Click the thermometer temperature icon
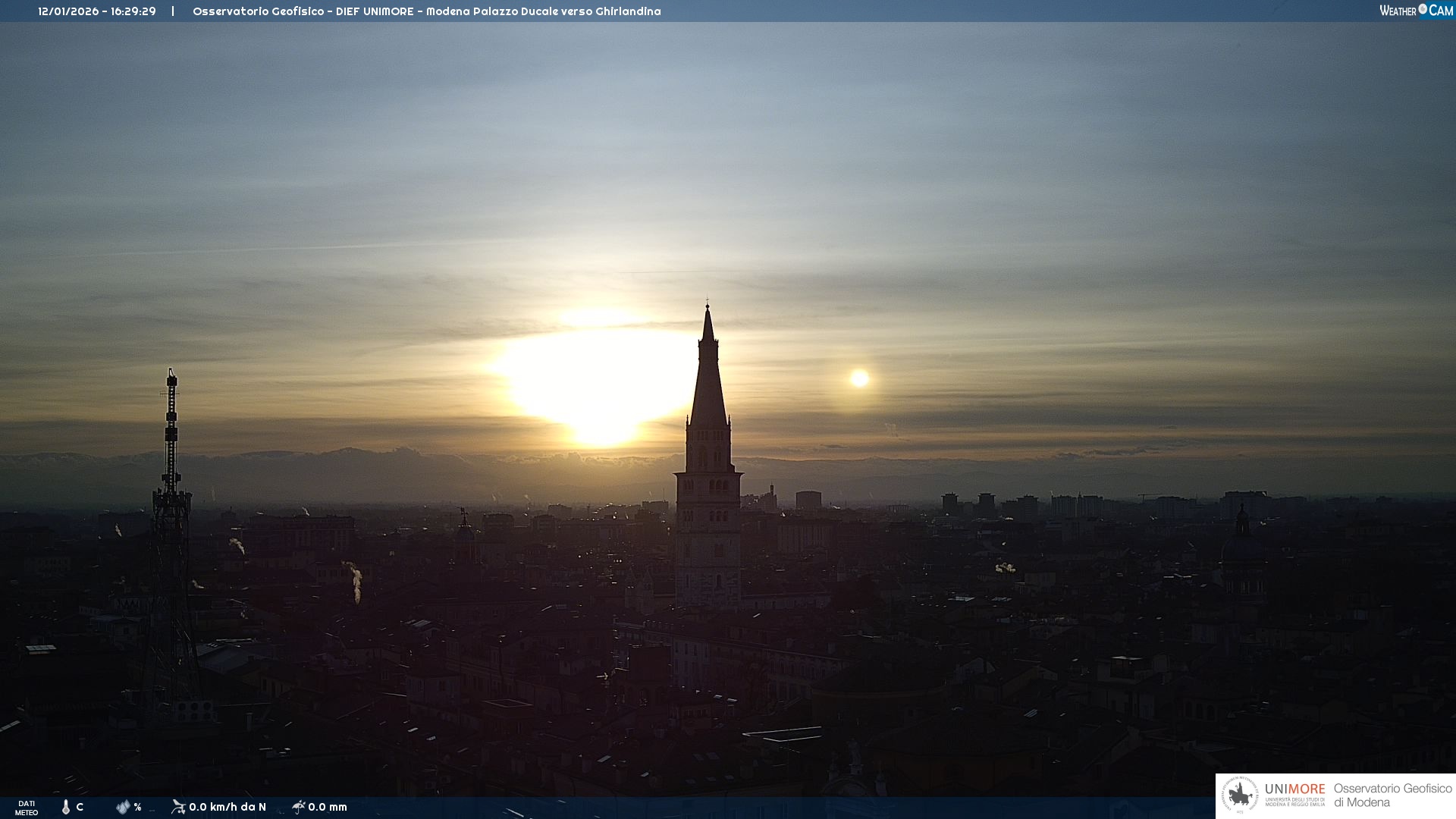Screen dimensions: 1456x819 (66, 807)
